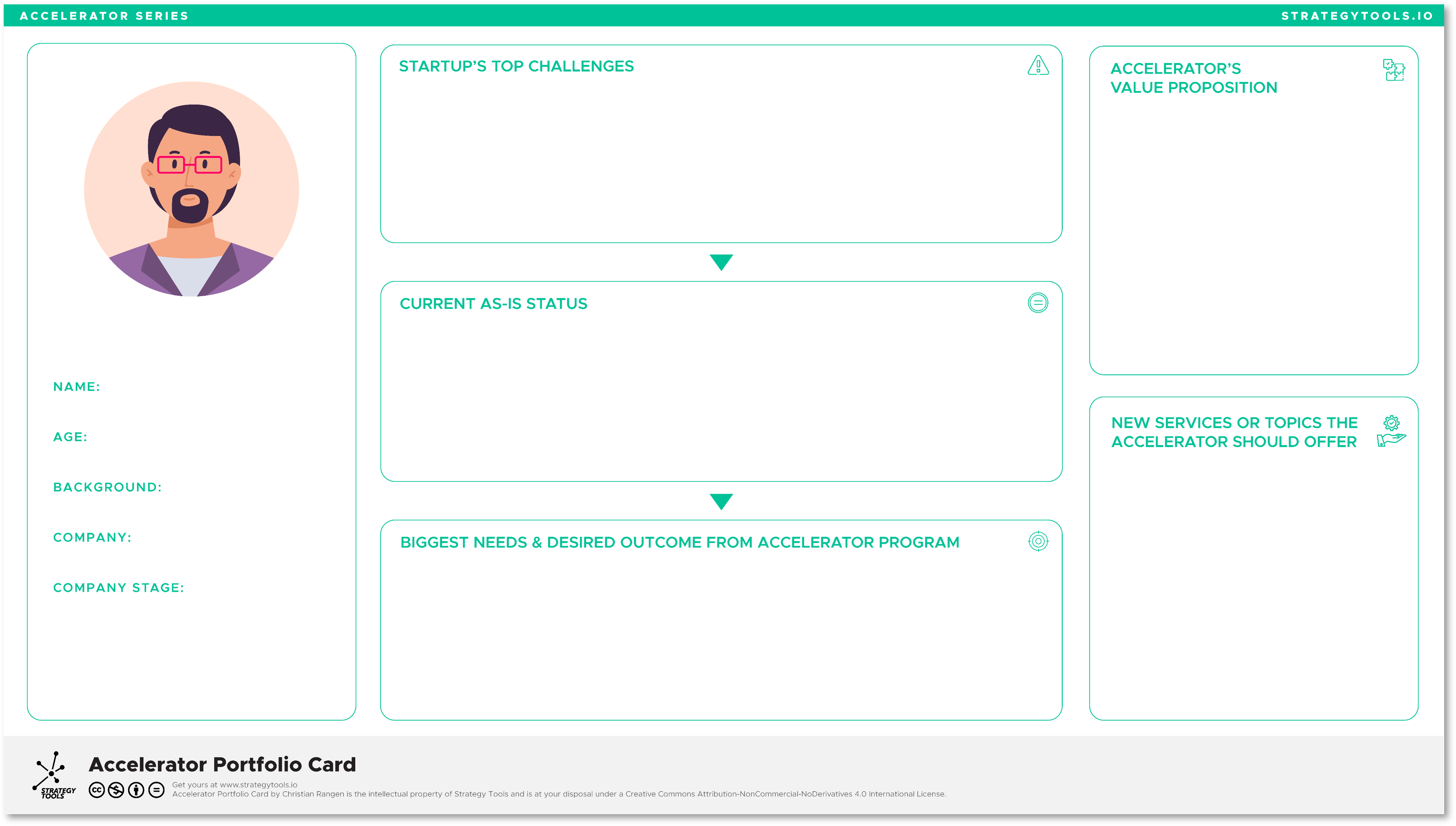Click the STRATEGYTOOLS.IO header text
This screenshot has height=826, width=1456.
pos(1357,16)
